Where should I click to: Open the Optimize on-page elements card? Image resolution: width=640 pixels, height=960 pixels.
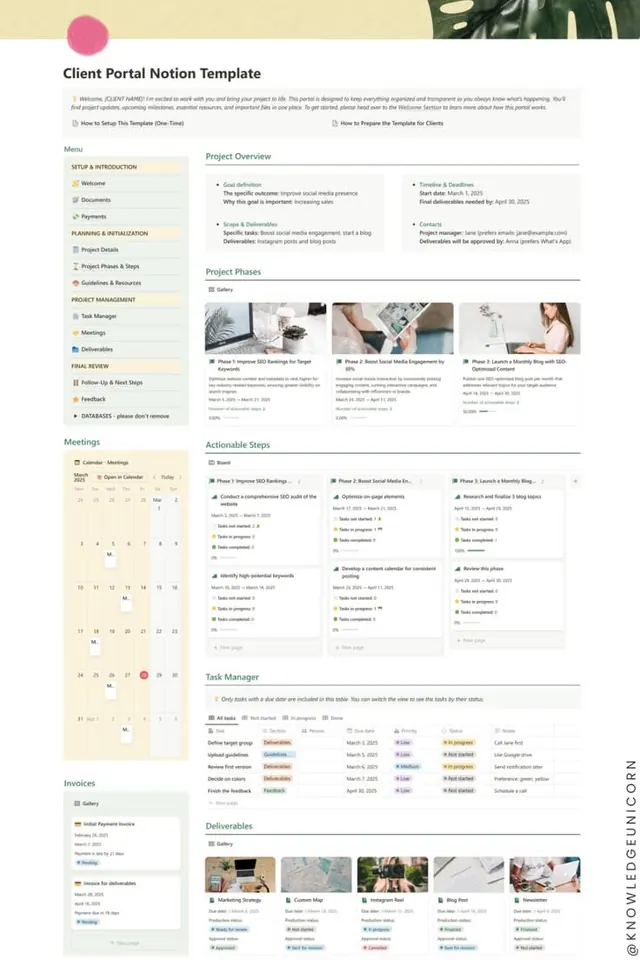(385, 522)
